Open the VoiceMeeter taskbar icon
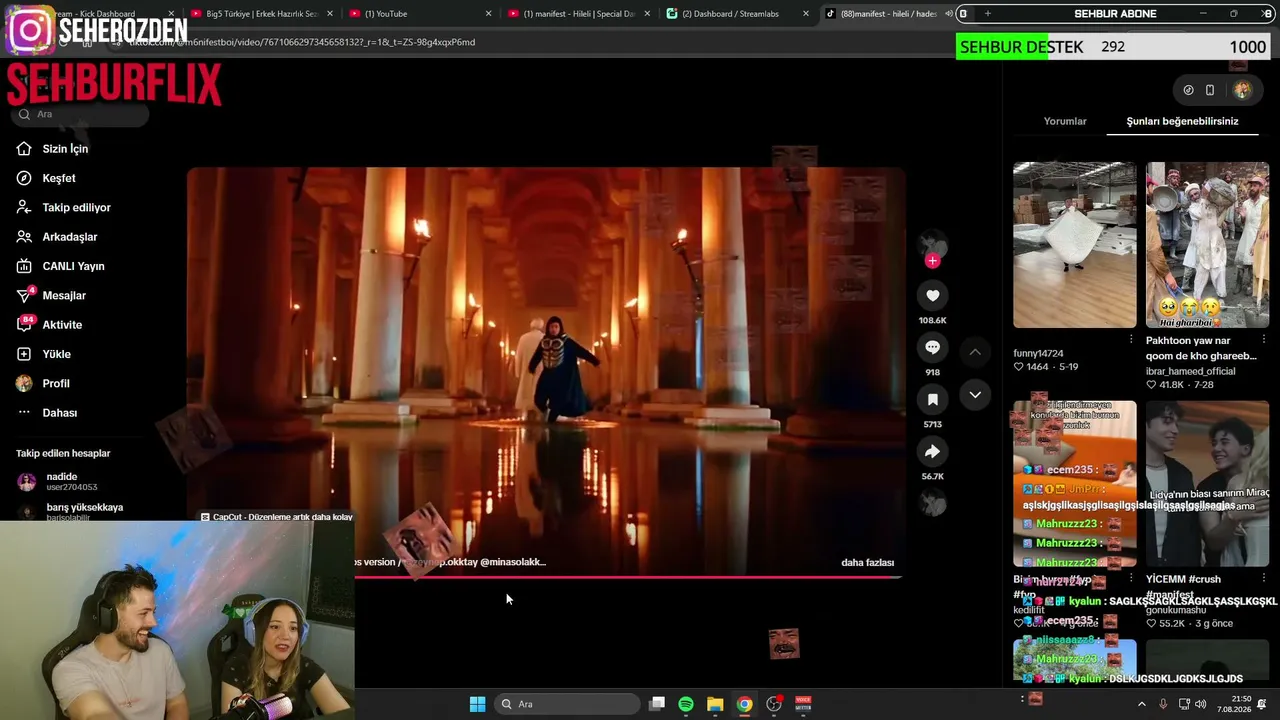Viewport: 1280px width, 720px height. coord(803,704)
